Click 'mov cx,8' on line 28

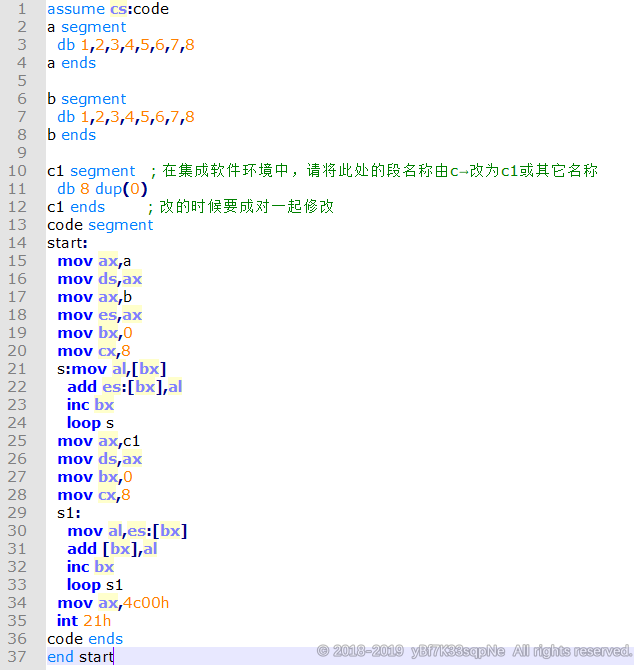94,495
